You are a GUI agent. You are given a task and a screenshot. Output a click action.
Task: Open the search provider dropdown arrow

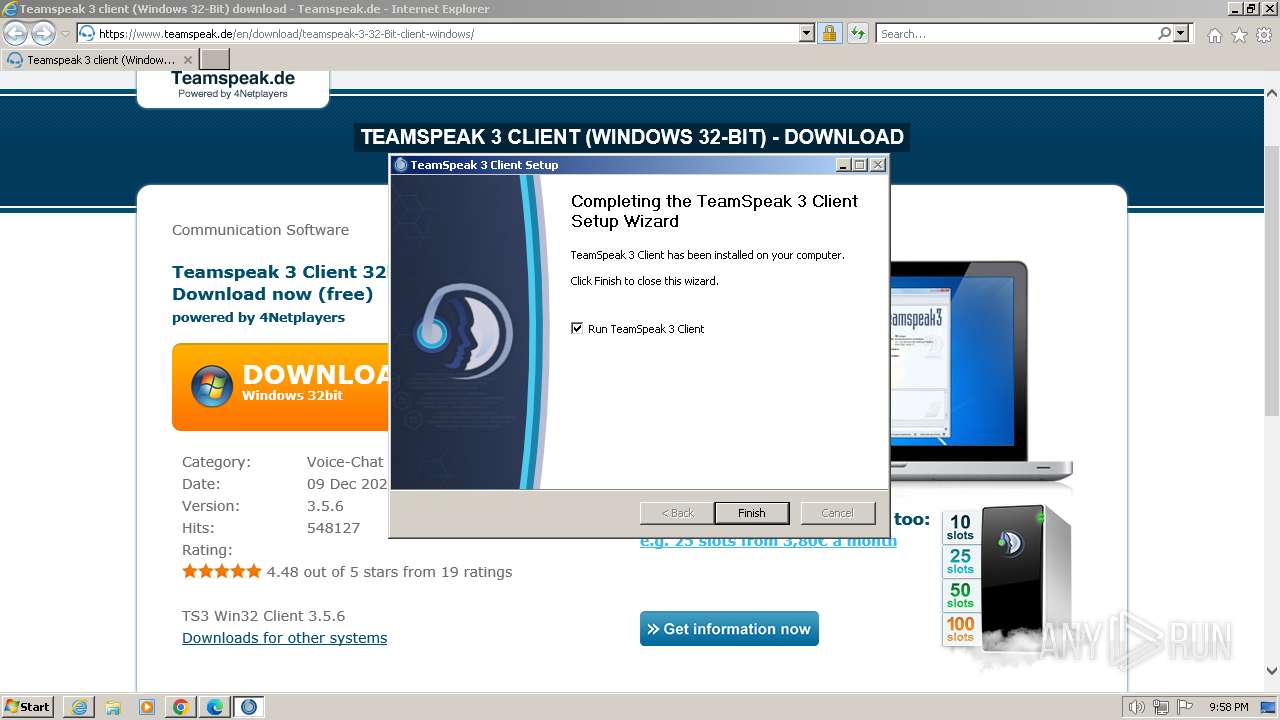tap(1181, 33)
